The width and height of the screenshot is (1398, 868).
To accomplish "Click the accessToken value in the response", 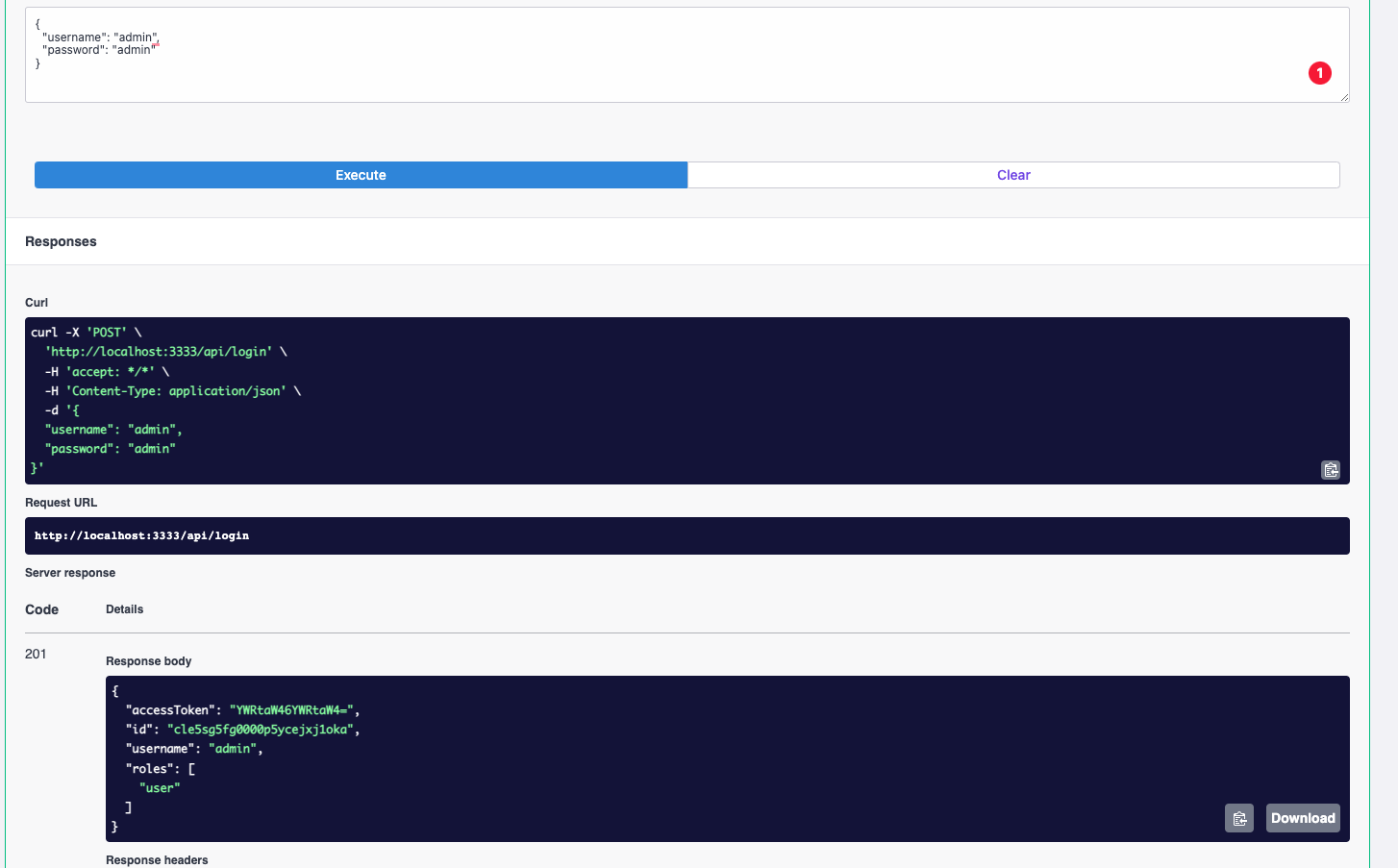I will click(x=265, y=709).
